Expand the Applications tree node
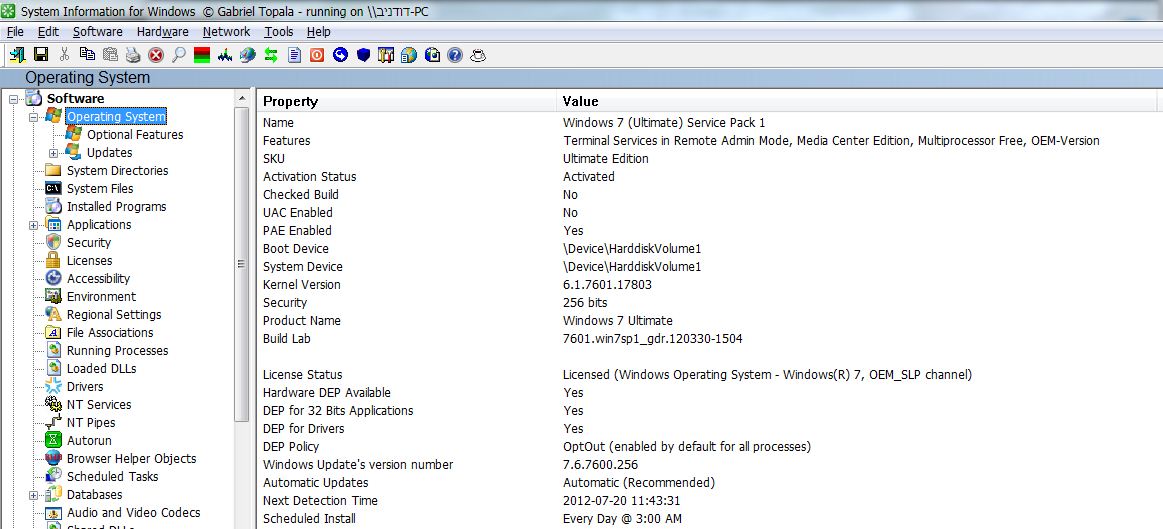The image size is (1163, 529). (x=33, y=225)
